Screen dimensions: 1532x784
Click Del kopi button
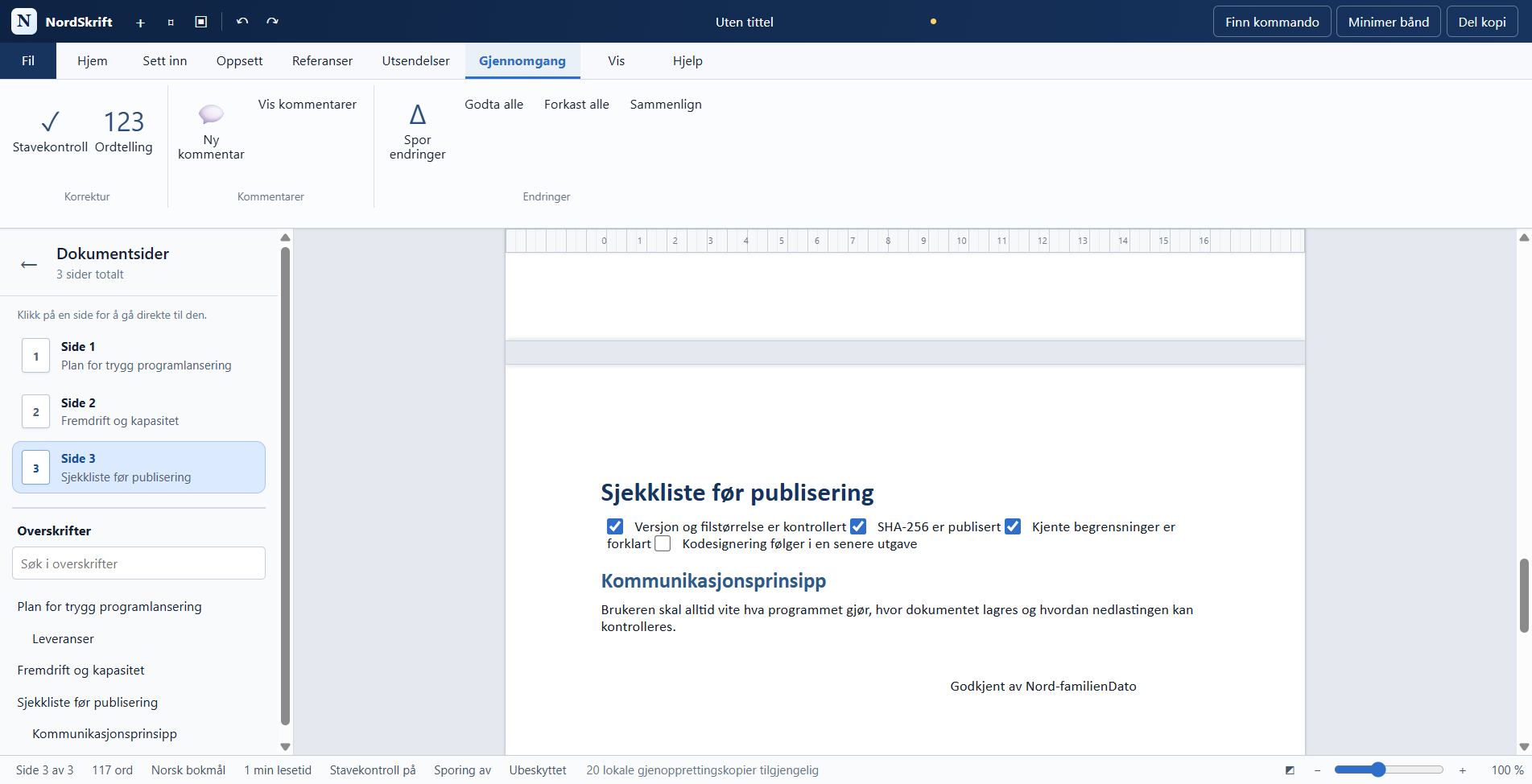1482,22
